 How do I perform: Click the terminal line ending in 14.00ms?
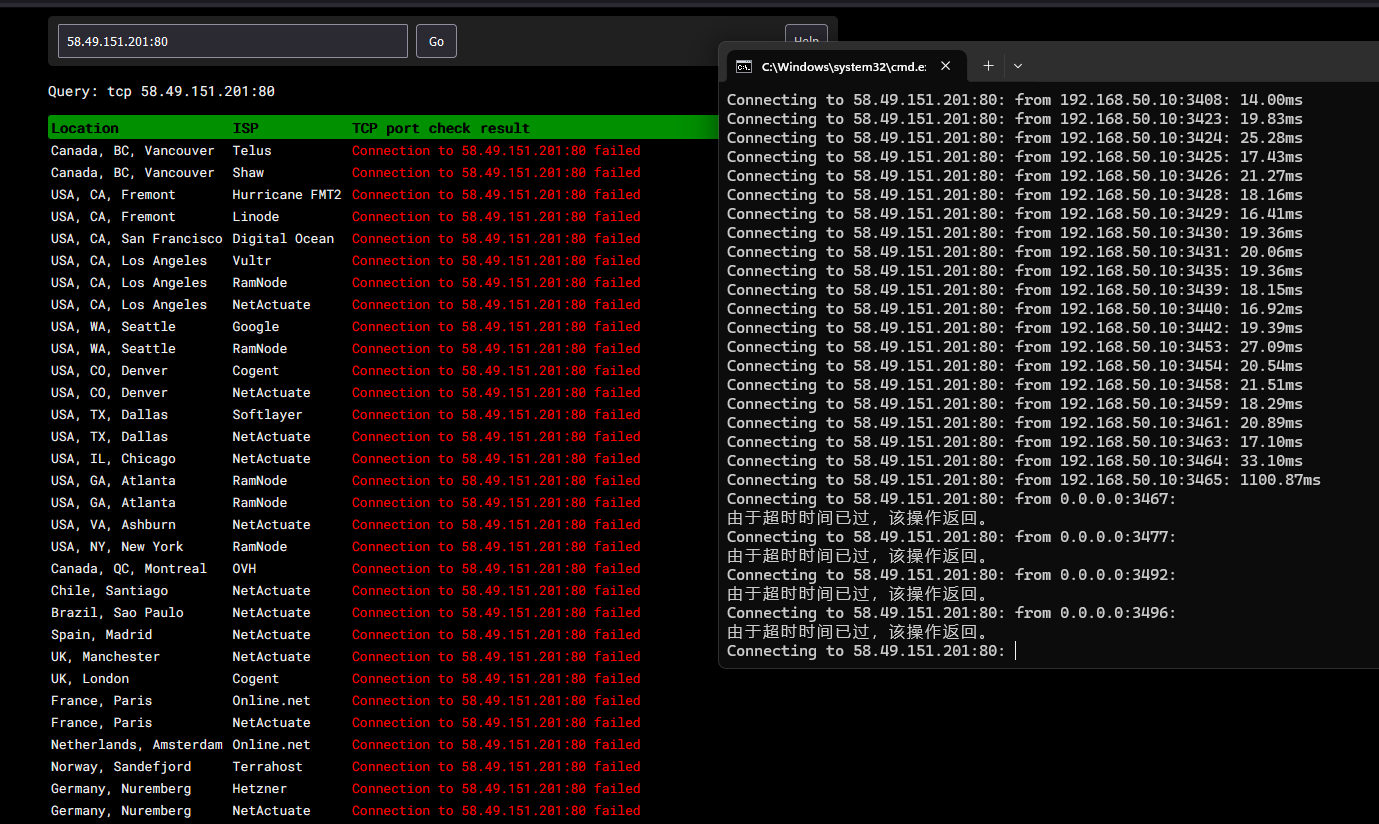click(x=1015, y=100)
